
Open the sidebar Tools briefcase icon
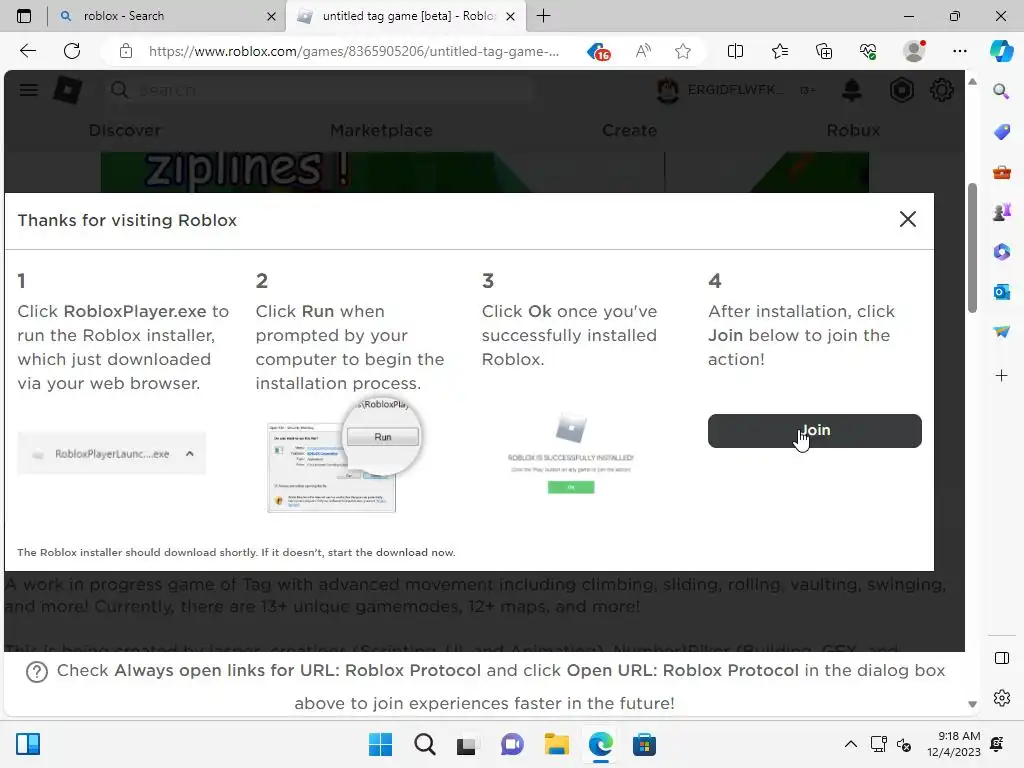tap(1001, 172)
